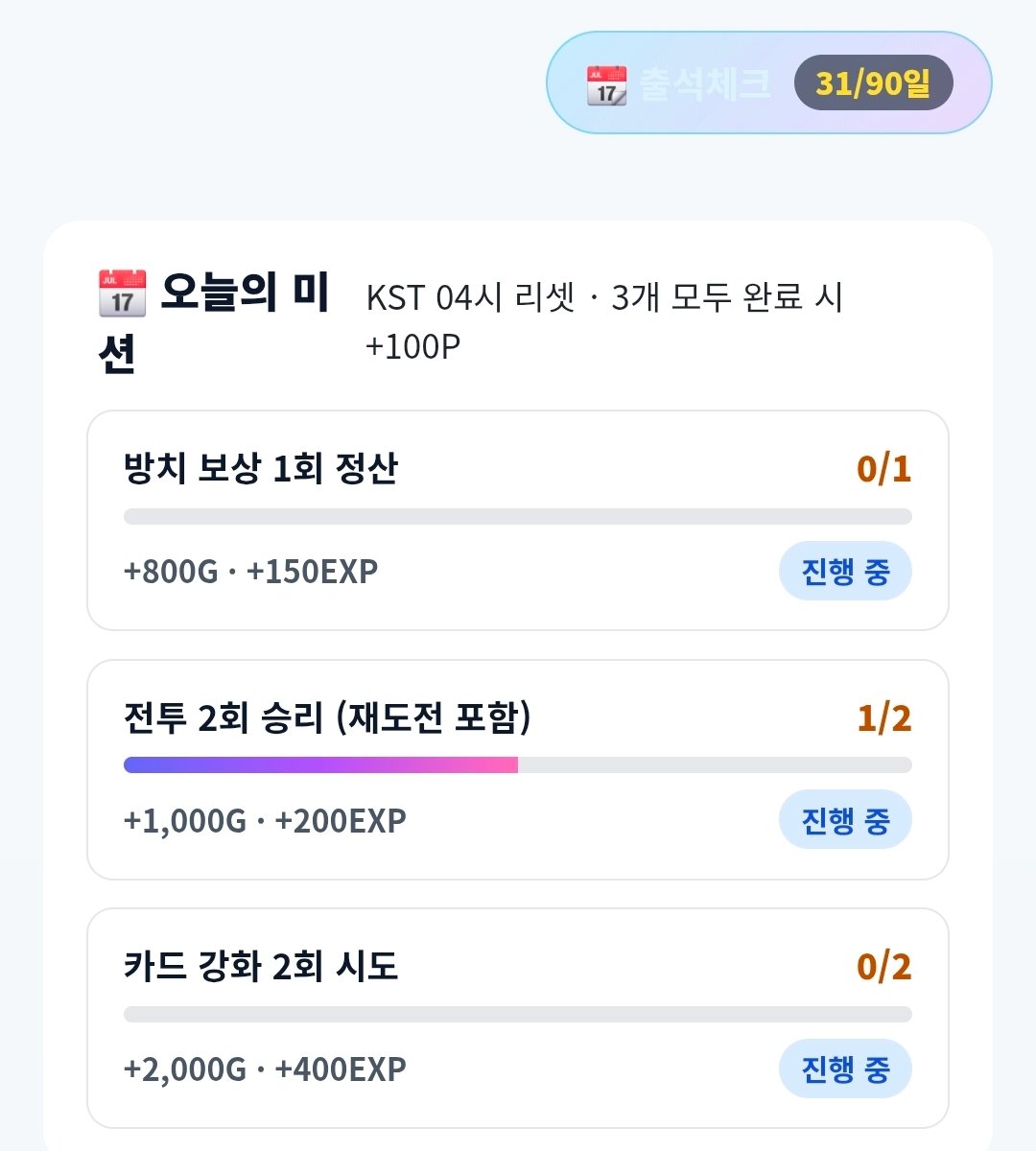Viewport: 1036px width, 1151px height.
Task: Click 진행 중 button for 카드 강화 mission
Action: (x=845, y=1069)
